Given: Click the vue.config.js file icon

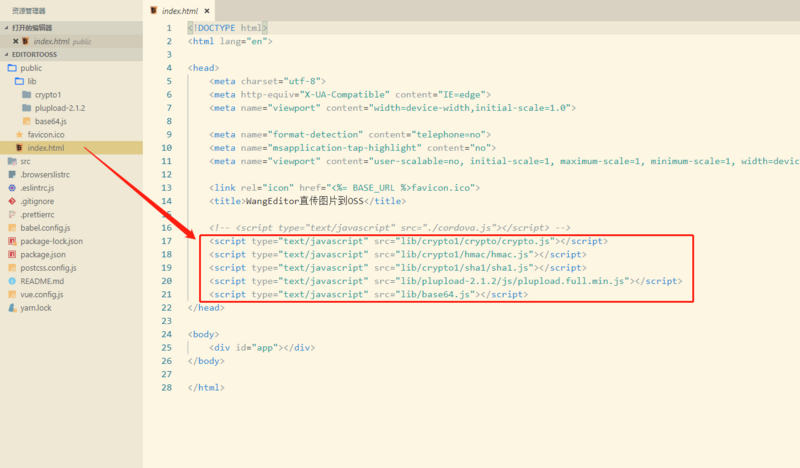Looking at the screenshot, I should 12,294.
